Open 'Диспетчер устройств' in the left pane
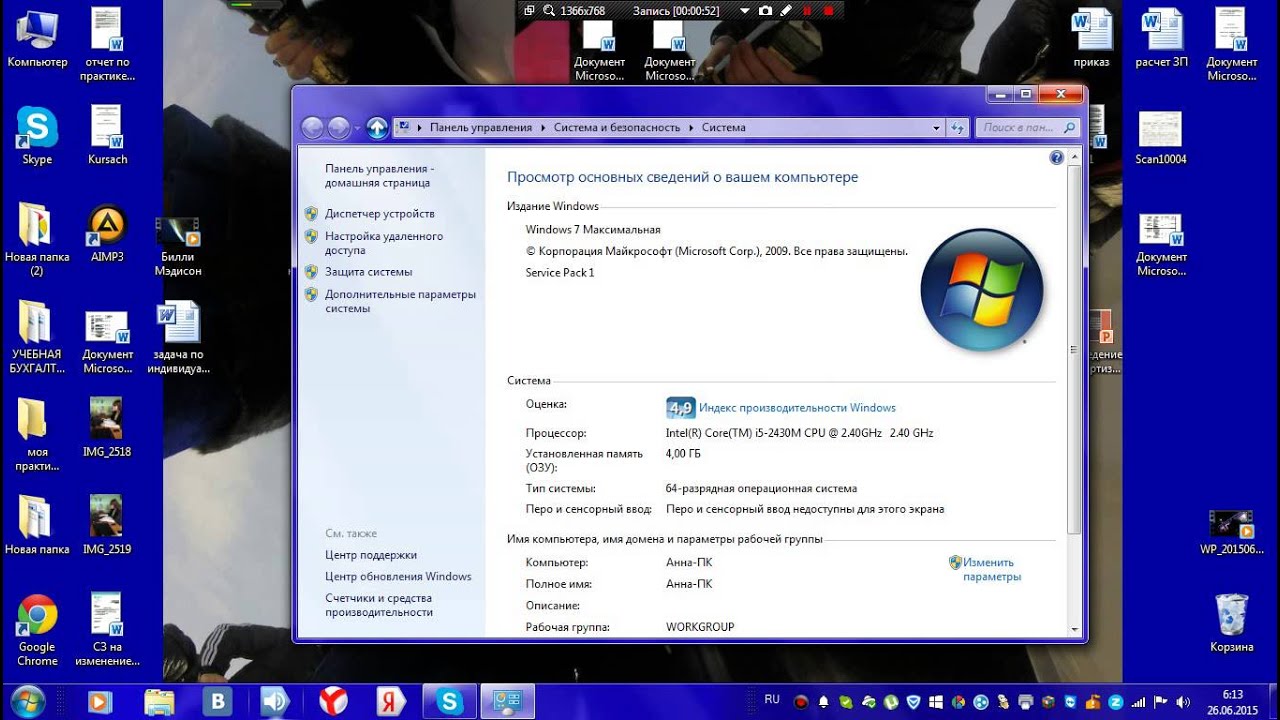 pyautogui.click(x=379, y=213)
